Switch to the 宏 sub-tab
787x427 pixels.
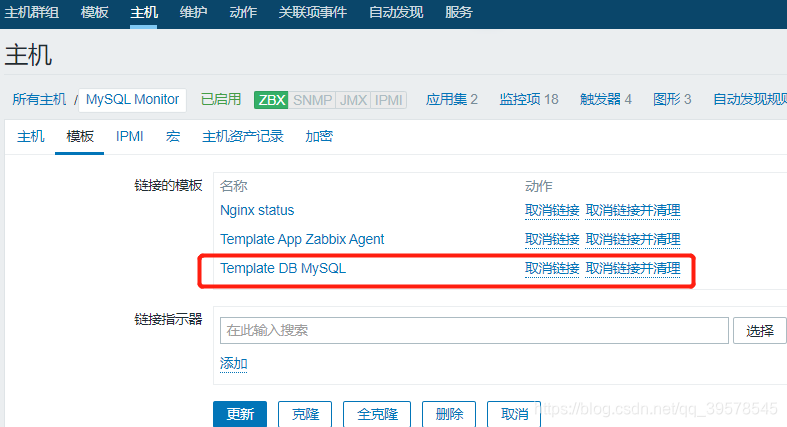pyautogui.click(x=173, y=136)
